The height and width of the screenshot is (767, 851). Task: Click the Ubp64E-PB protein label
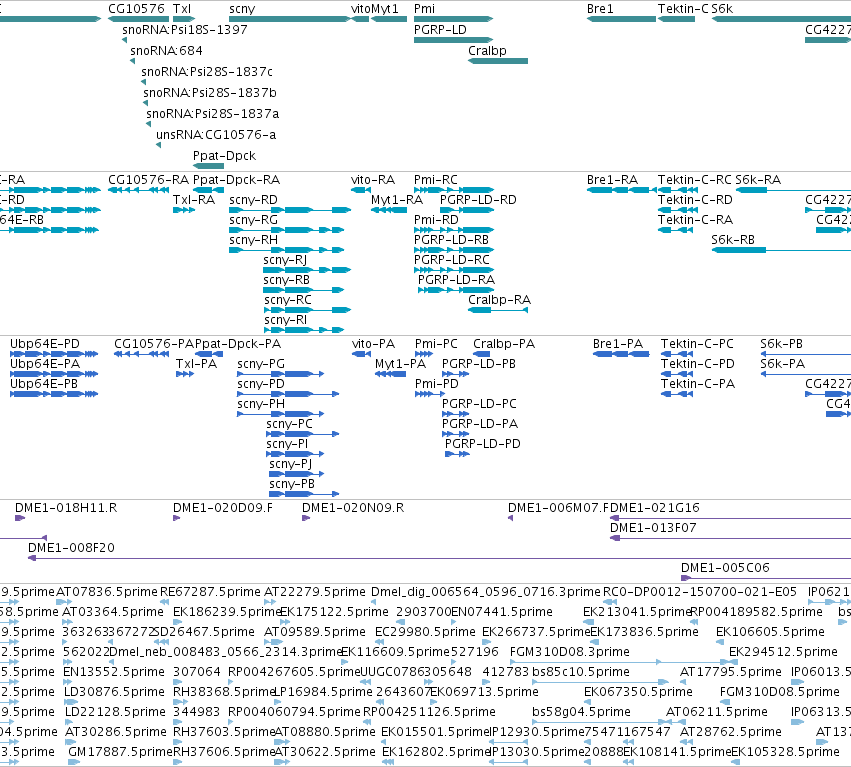pyautogui.click(x=44, y=384)
